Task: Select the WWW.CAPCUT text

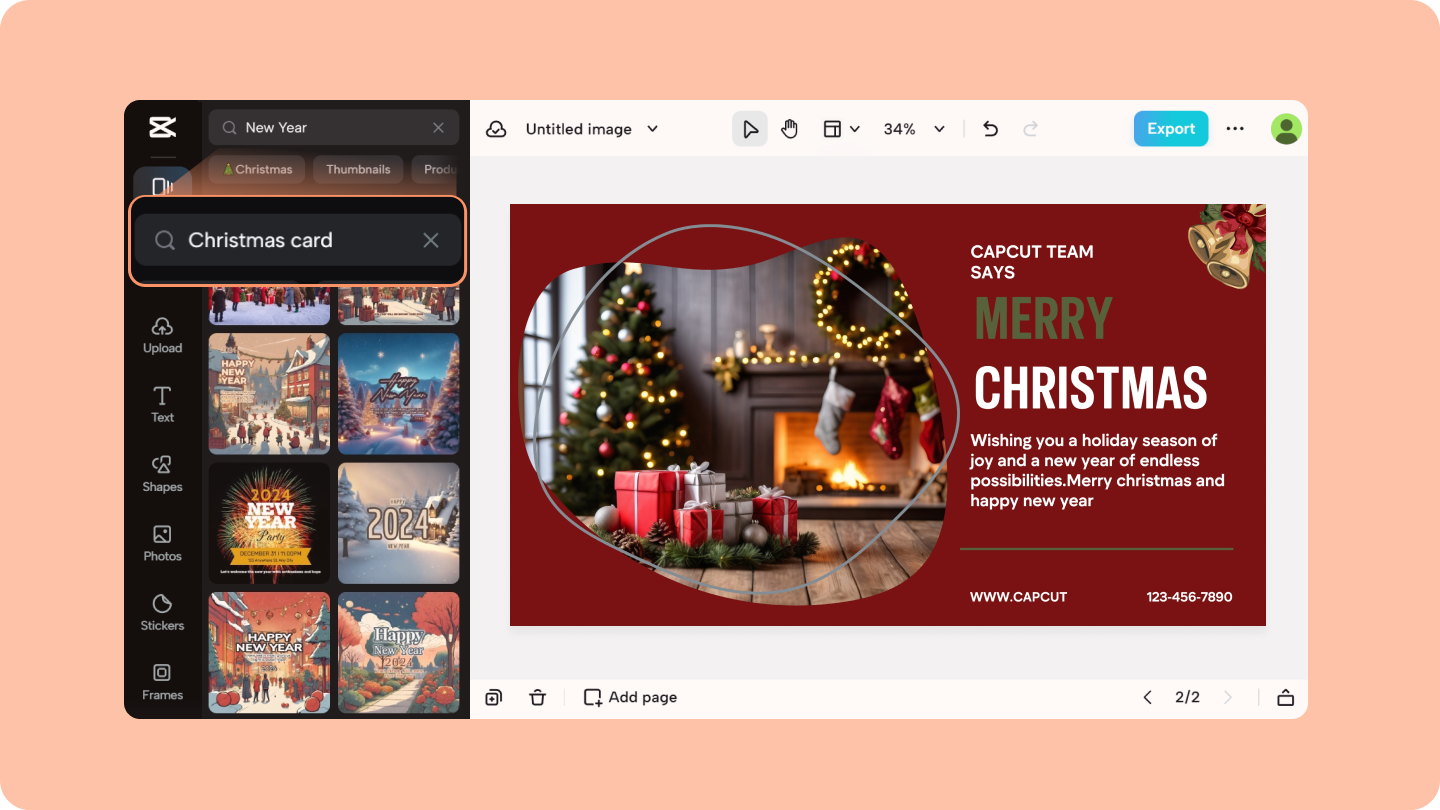Action: tap(1018, 597)
